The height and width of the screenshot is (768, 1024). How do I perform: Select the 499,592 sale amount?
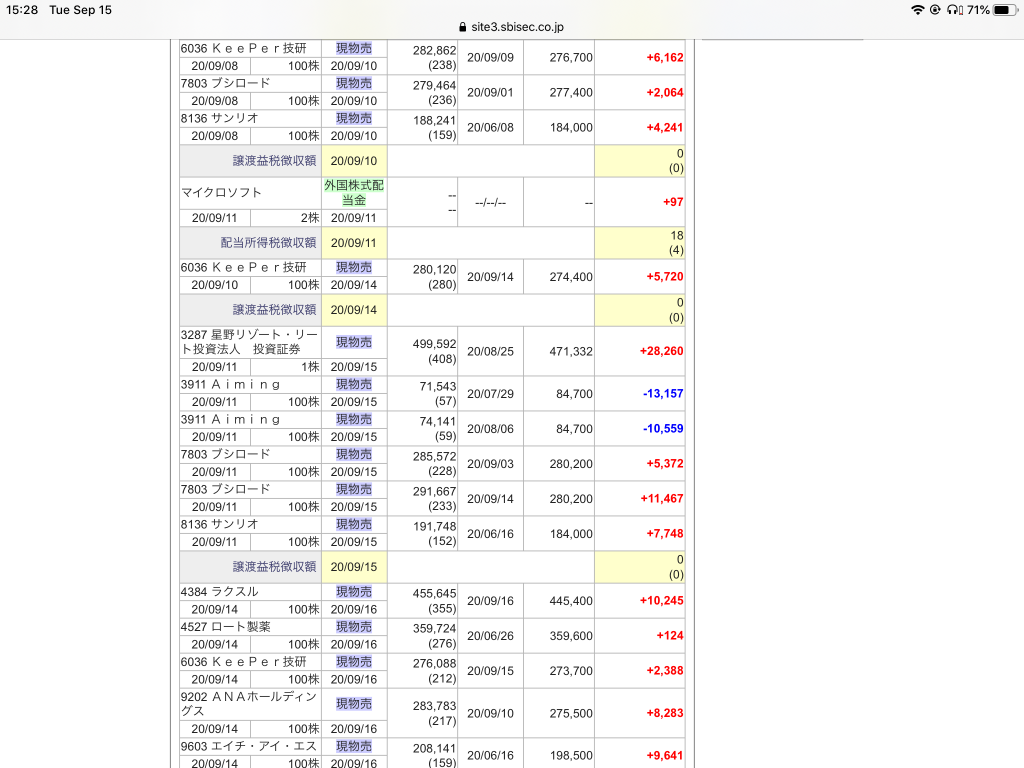[x=434, y=344]
